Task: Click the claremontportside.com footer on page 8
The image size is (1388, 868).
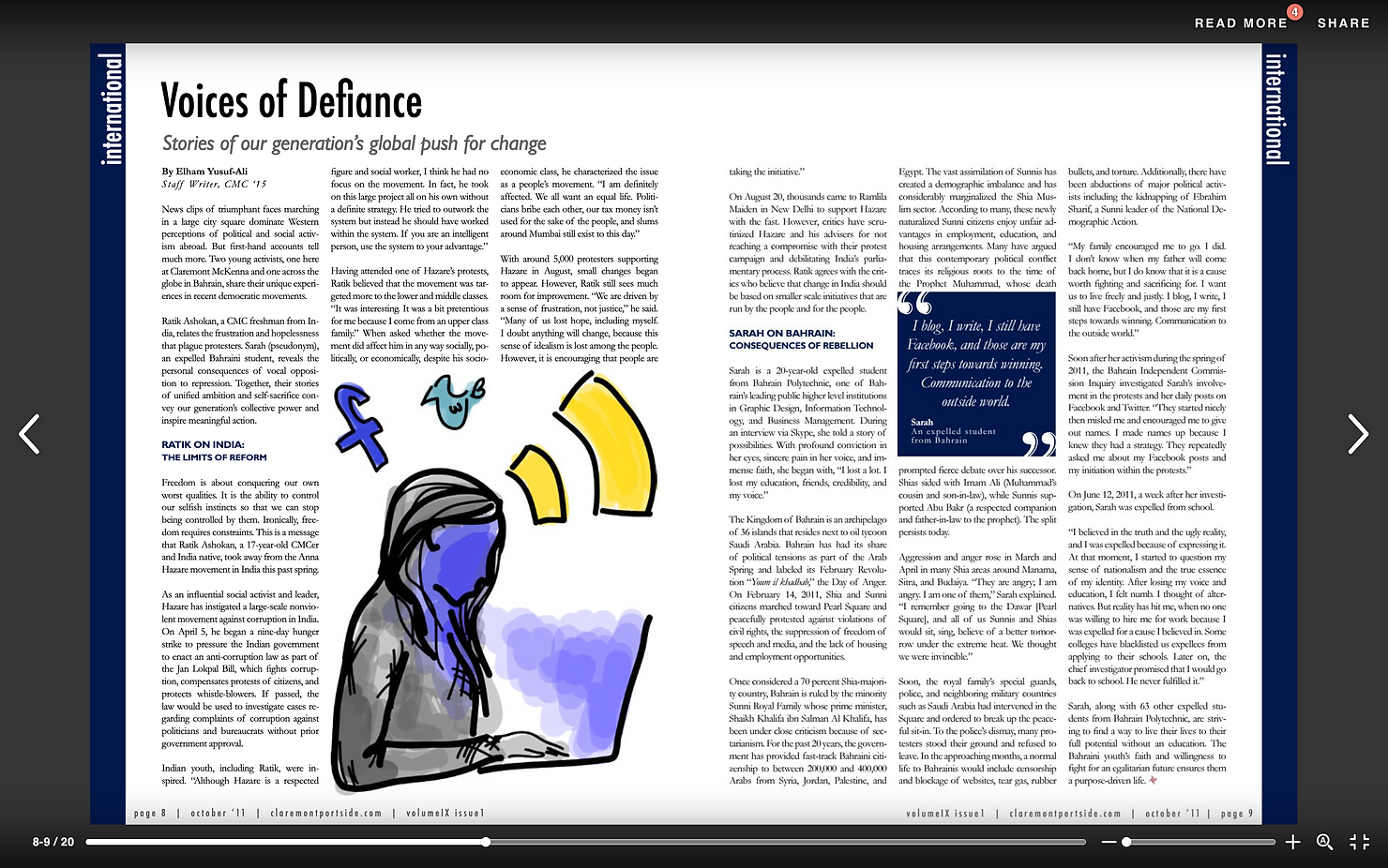Action: [x=326, y=813]
